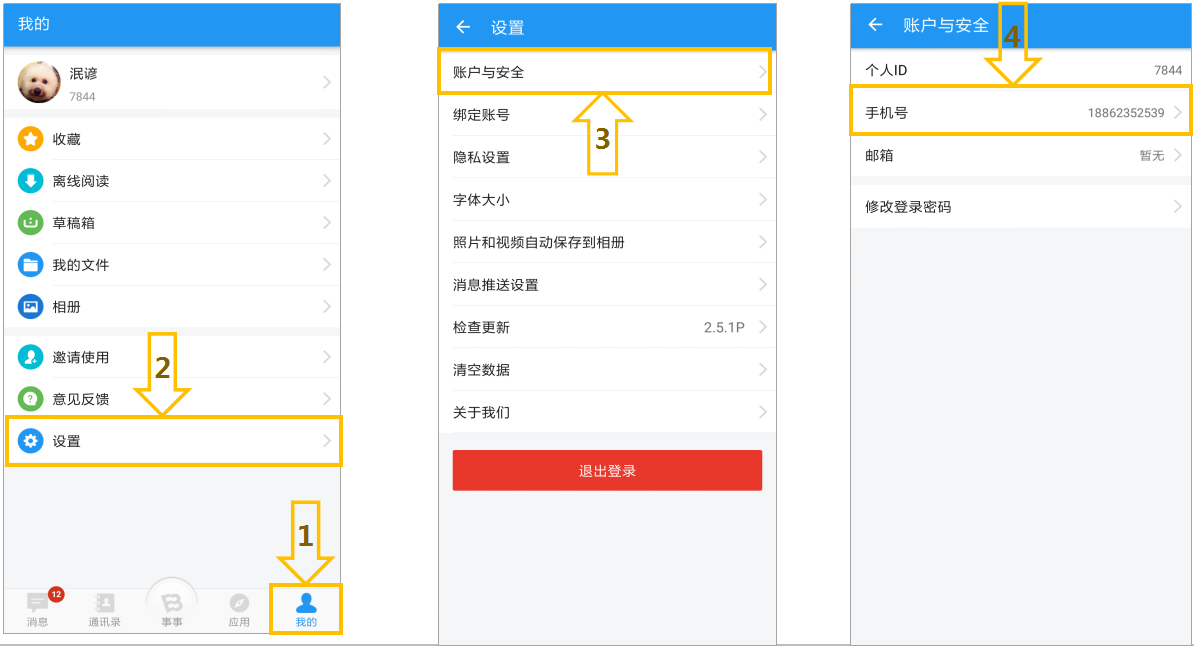Open 手机号 phone number entry
This screenshot has width=1194, height=646.
1020,112
